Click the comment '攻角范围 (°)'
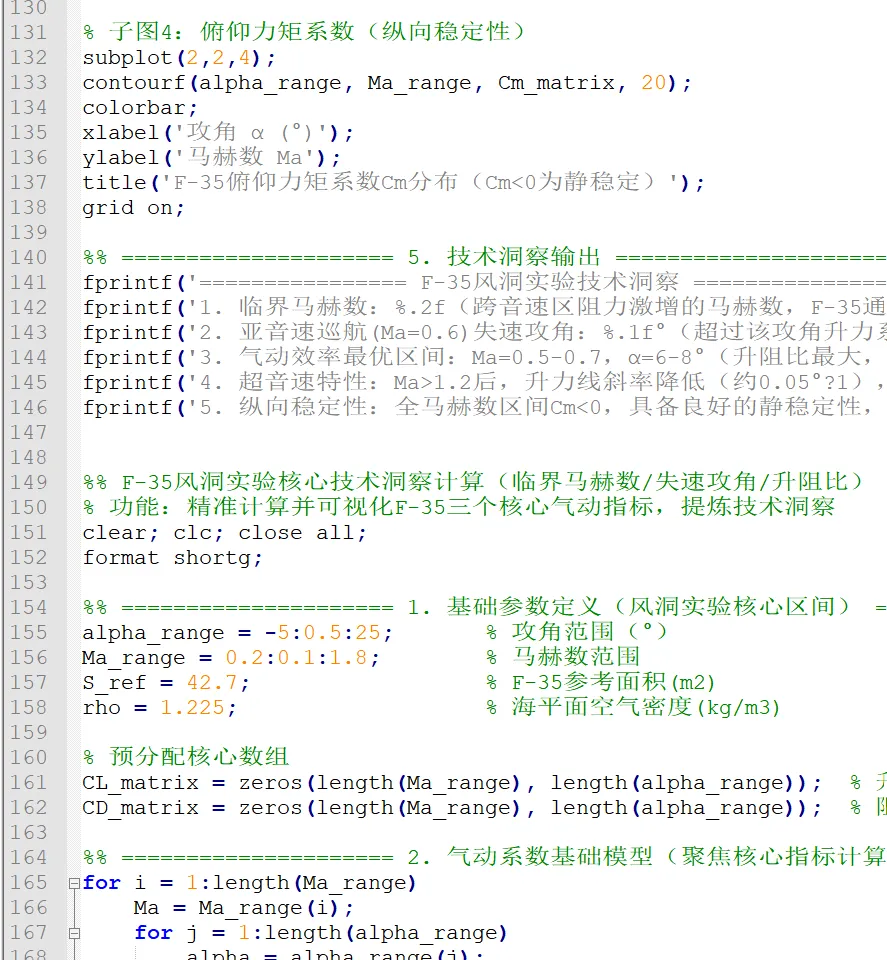 coord(577,632)
